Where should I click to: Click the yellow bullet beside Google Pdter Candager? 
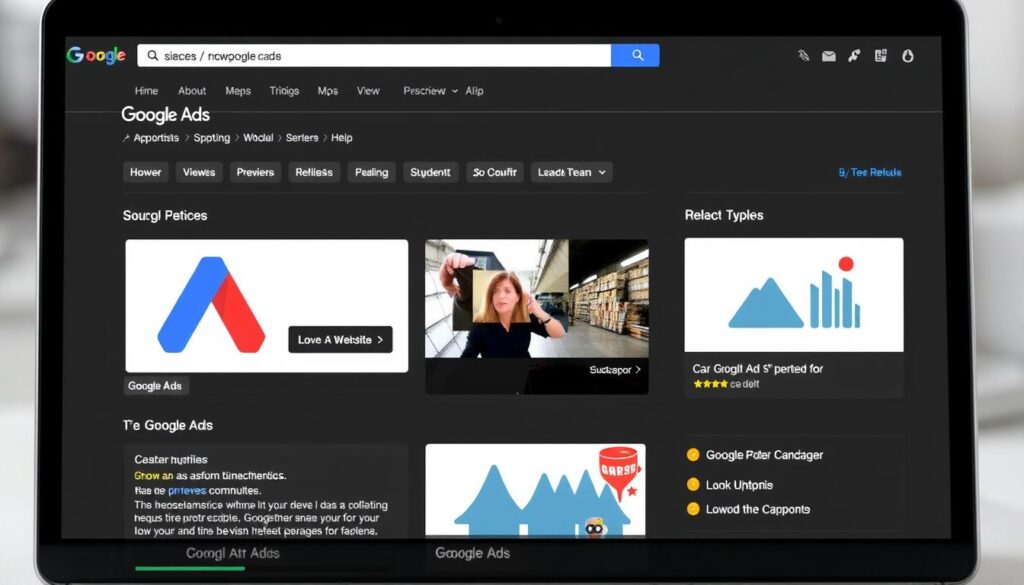click(693, 454)
